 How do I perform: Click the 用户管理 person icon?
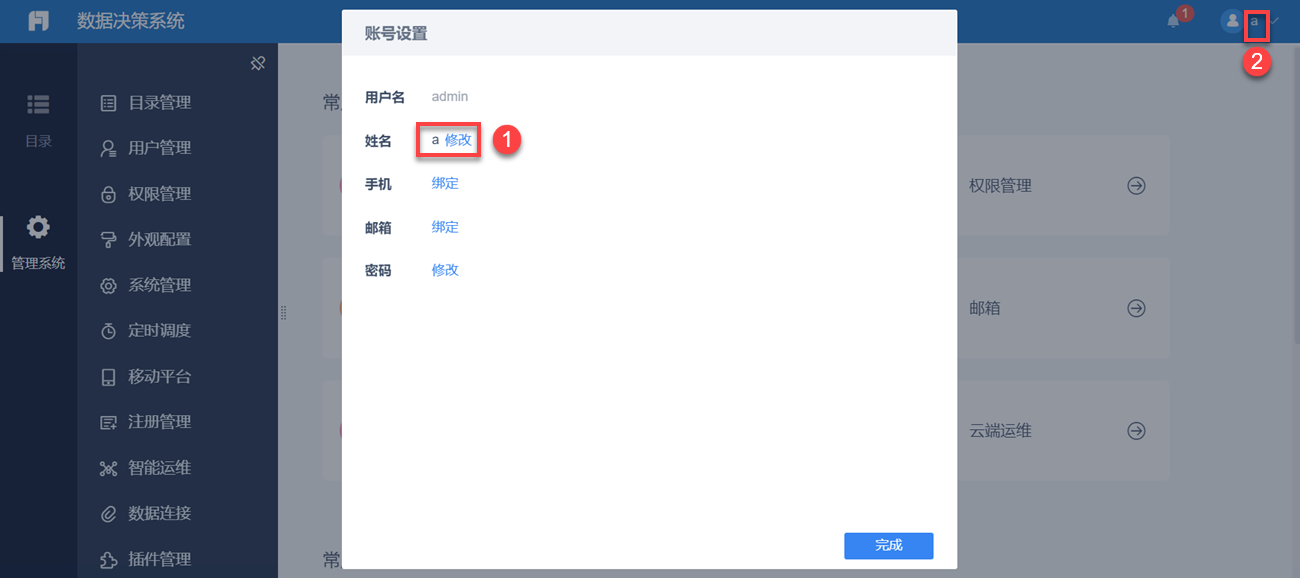click(109, 148)
